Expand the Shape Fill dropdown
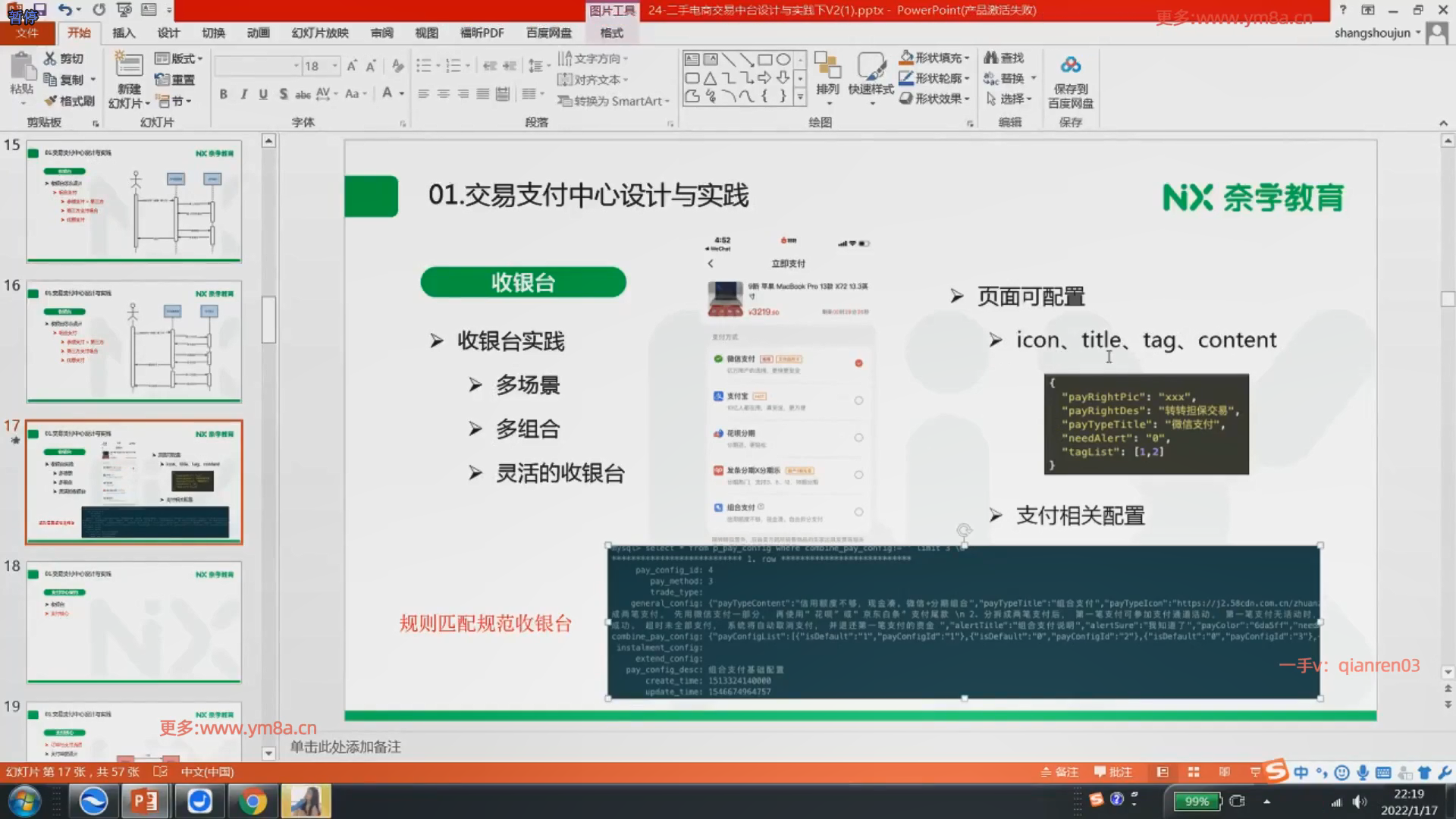 (968, 58)
